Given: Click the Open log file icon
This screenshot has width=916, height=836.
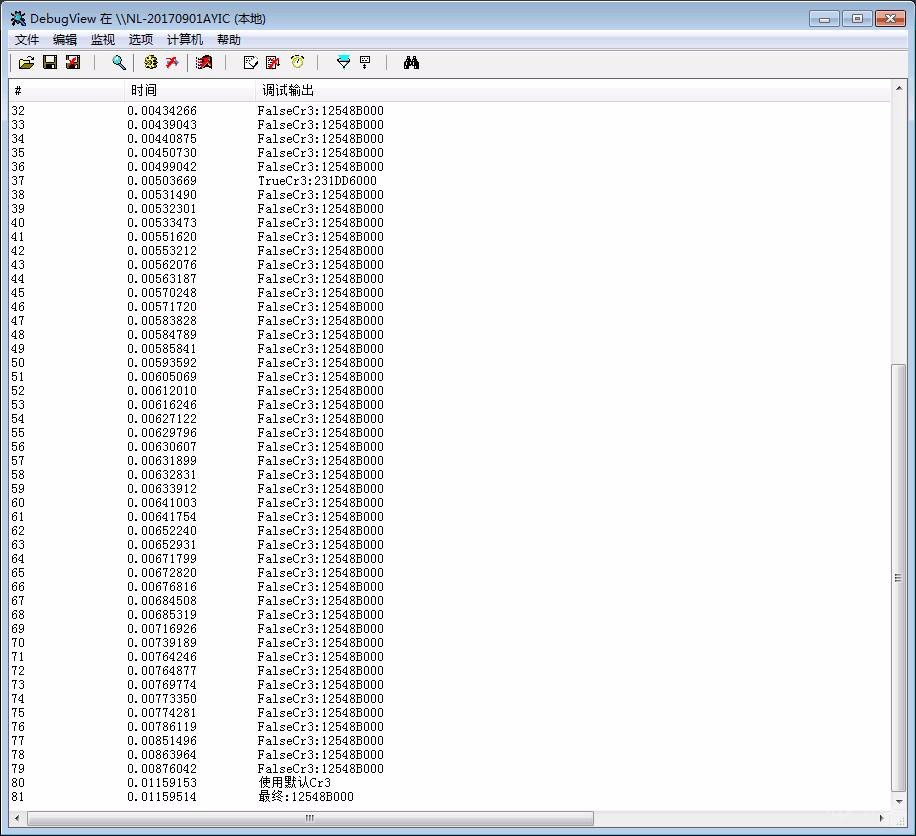Looking at the screenshot, I should coord(26,63).
